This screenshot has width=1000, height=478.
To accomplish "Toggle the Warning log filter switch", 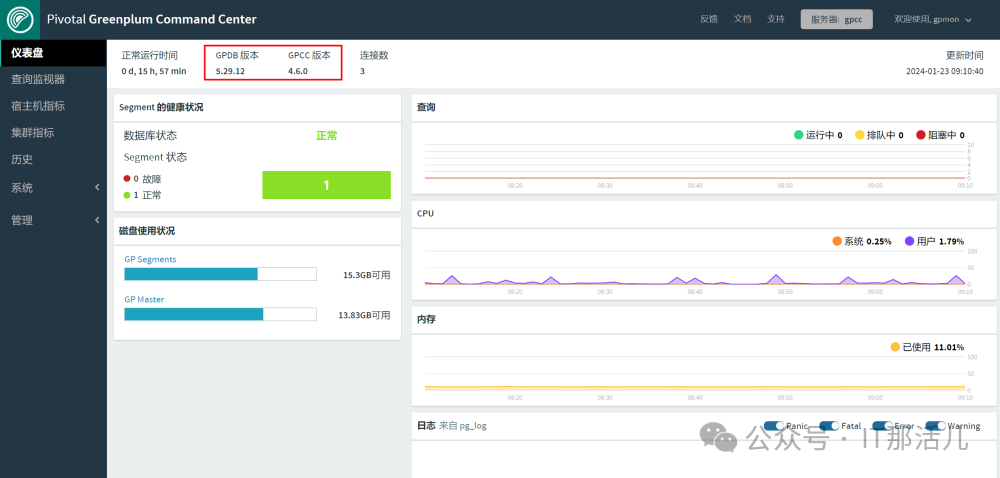I will 936,426.
